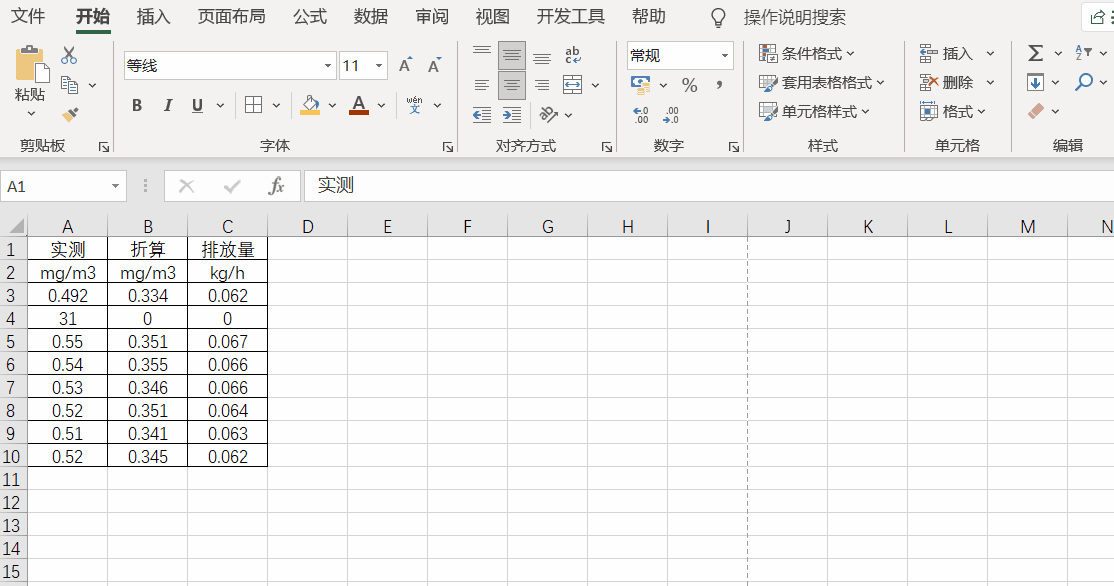Increase indent icon
The width and height of the screenshot is (1114, 586).
tap(512, 115)
